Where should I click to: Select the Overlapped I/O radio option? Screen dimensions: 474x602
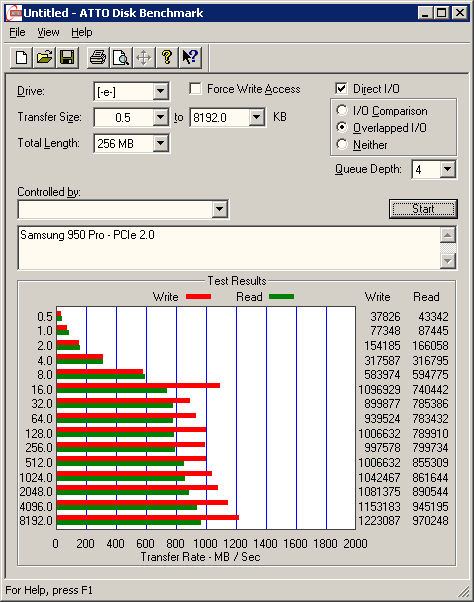click(342, 127)
